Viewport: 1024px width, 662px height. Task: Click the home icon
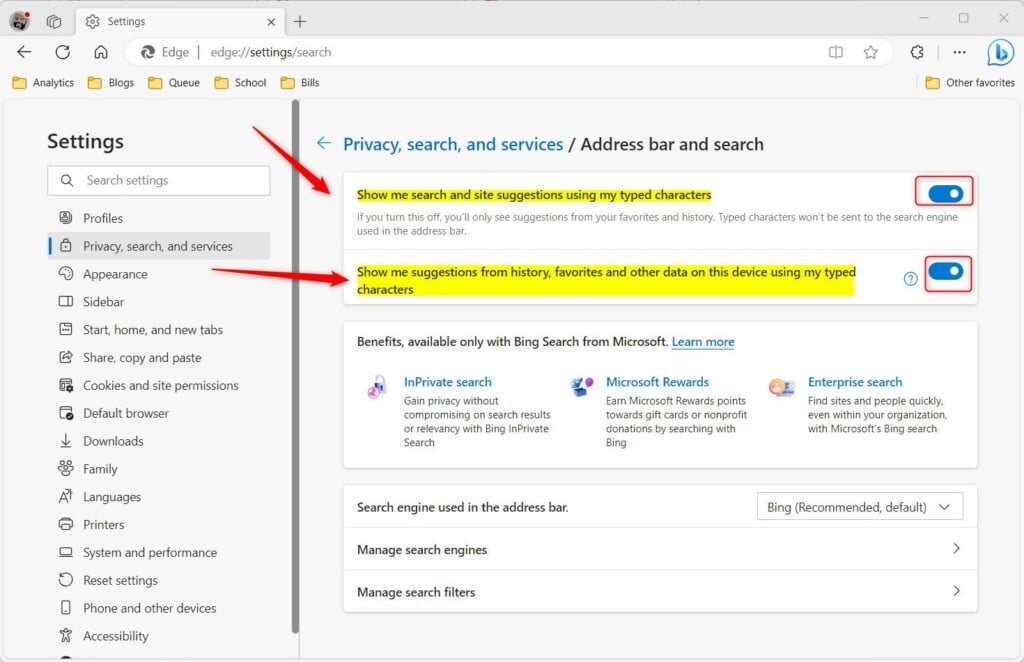[100, 52]
